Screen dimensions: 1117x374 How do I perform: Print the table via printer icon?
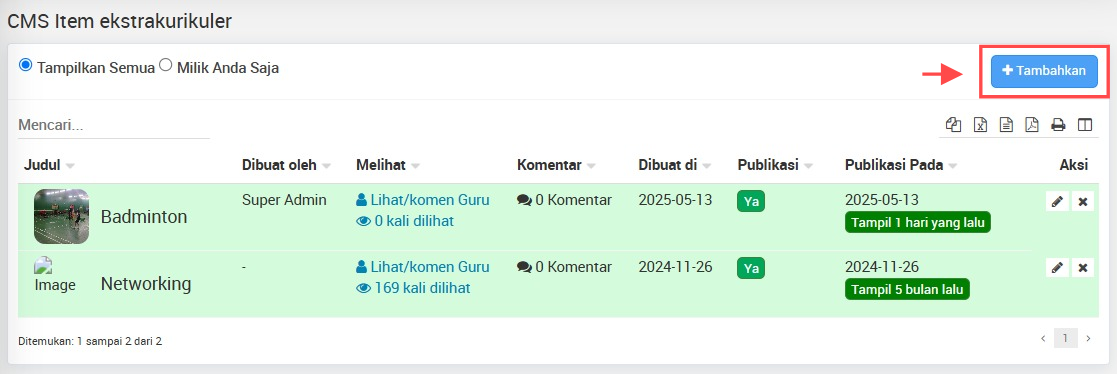click(x=1058, y=125)
